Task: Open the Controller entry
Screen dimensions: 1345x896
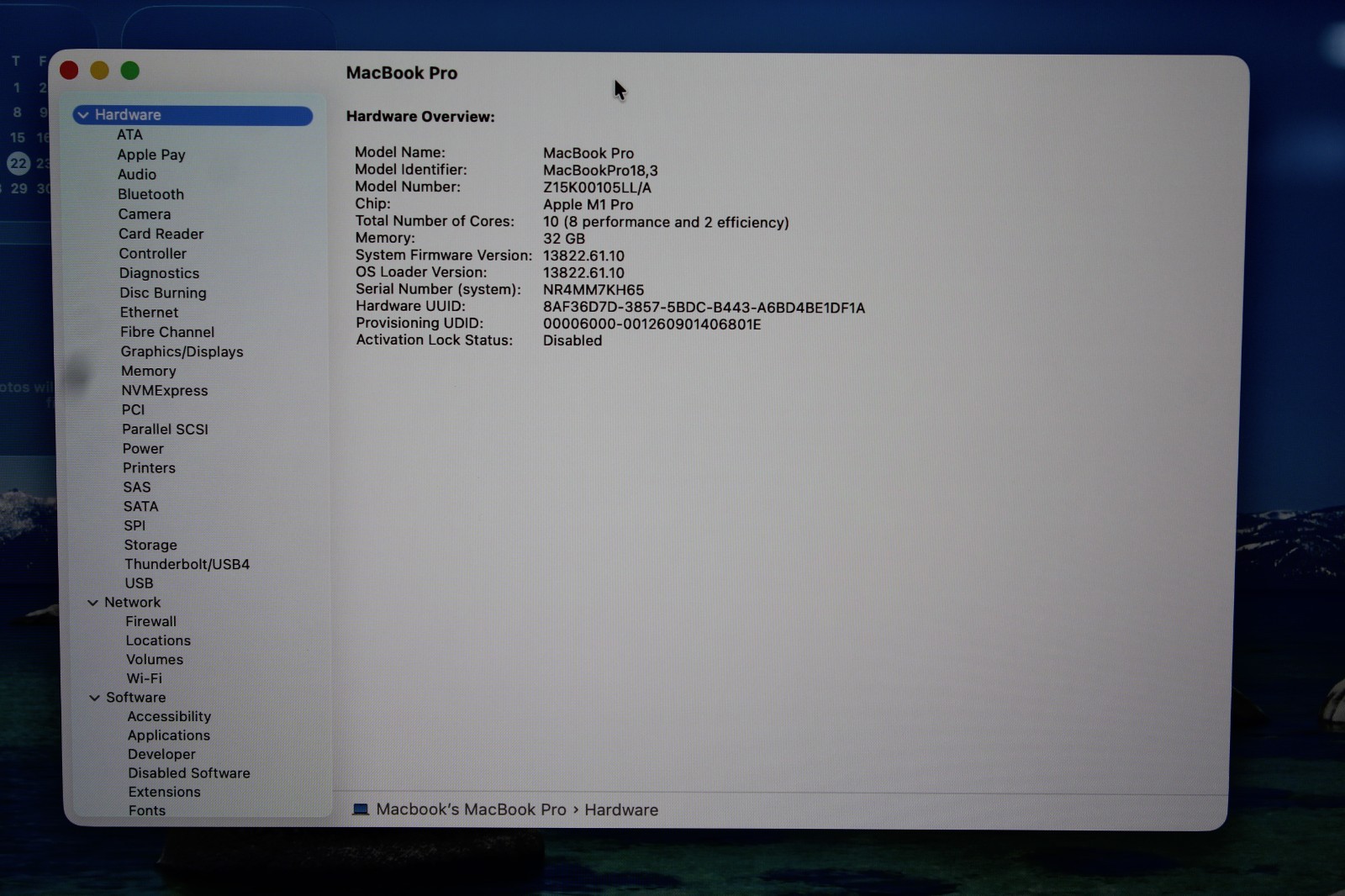Action: coord(152,253)
